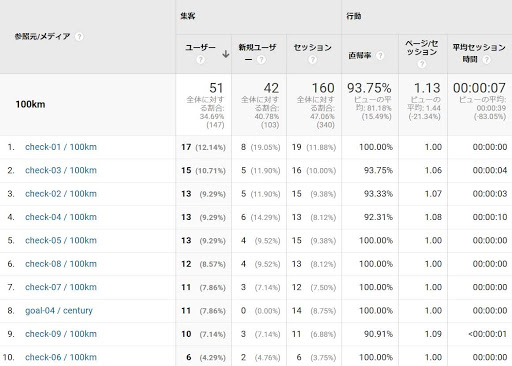
Task: Click help icon beside 平均セッション時間 header
Action: (487, 60)
